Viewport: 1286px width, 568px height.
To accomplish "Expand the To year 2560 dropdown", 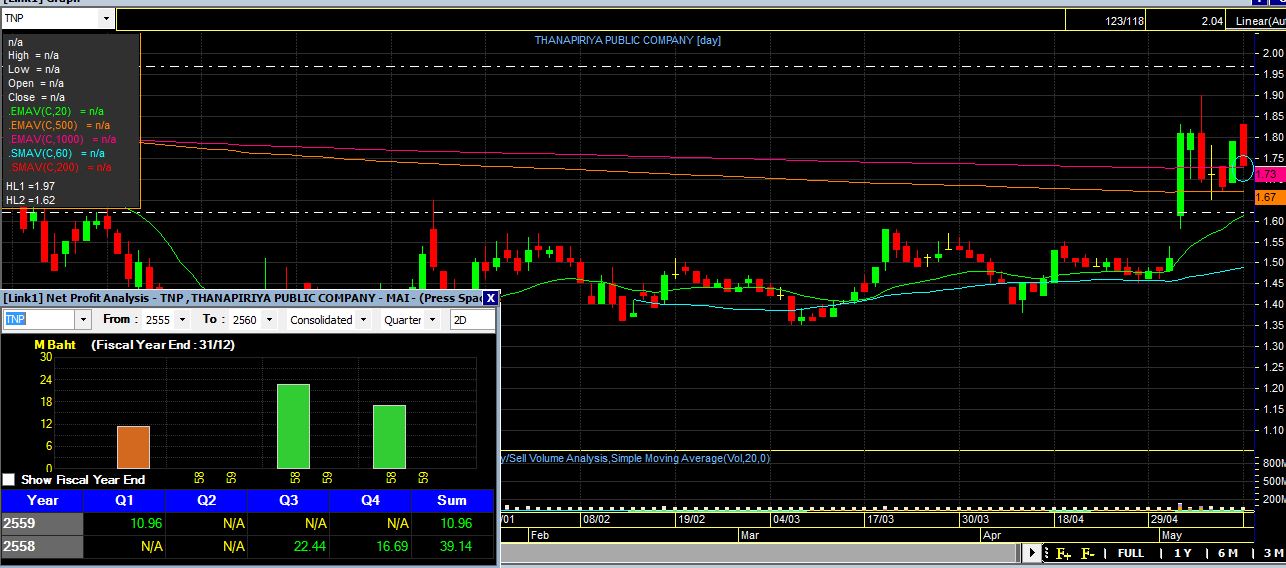I will tap(268, 320).
